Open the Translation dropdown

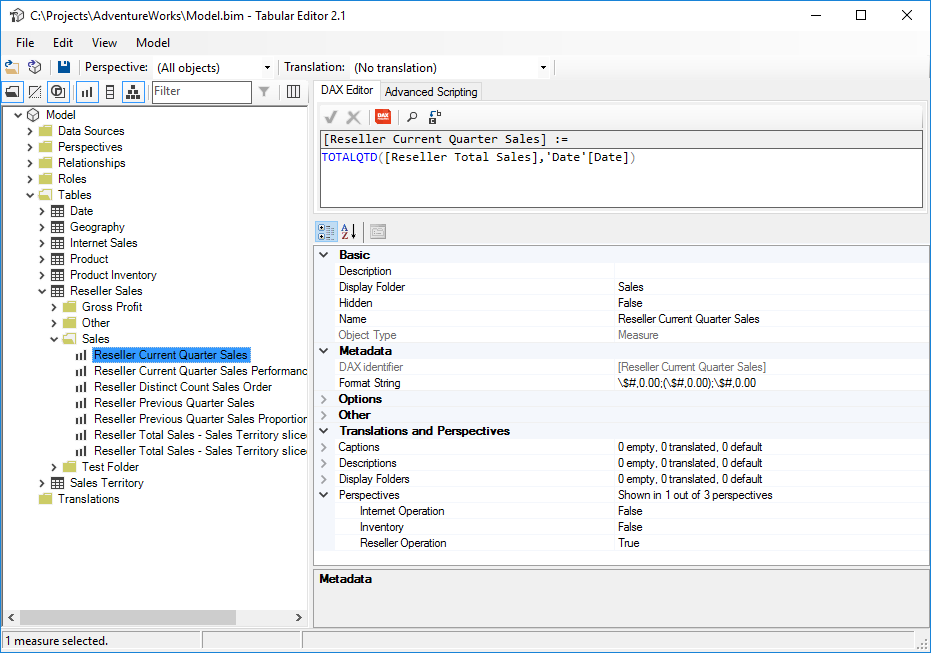541,66
